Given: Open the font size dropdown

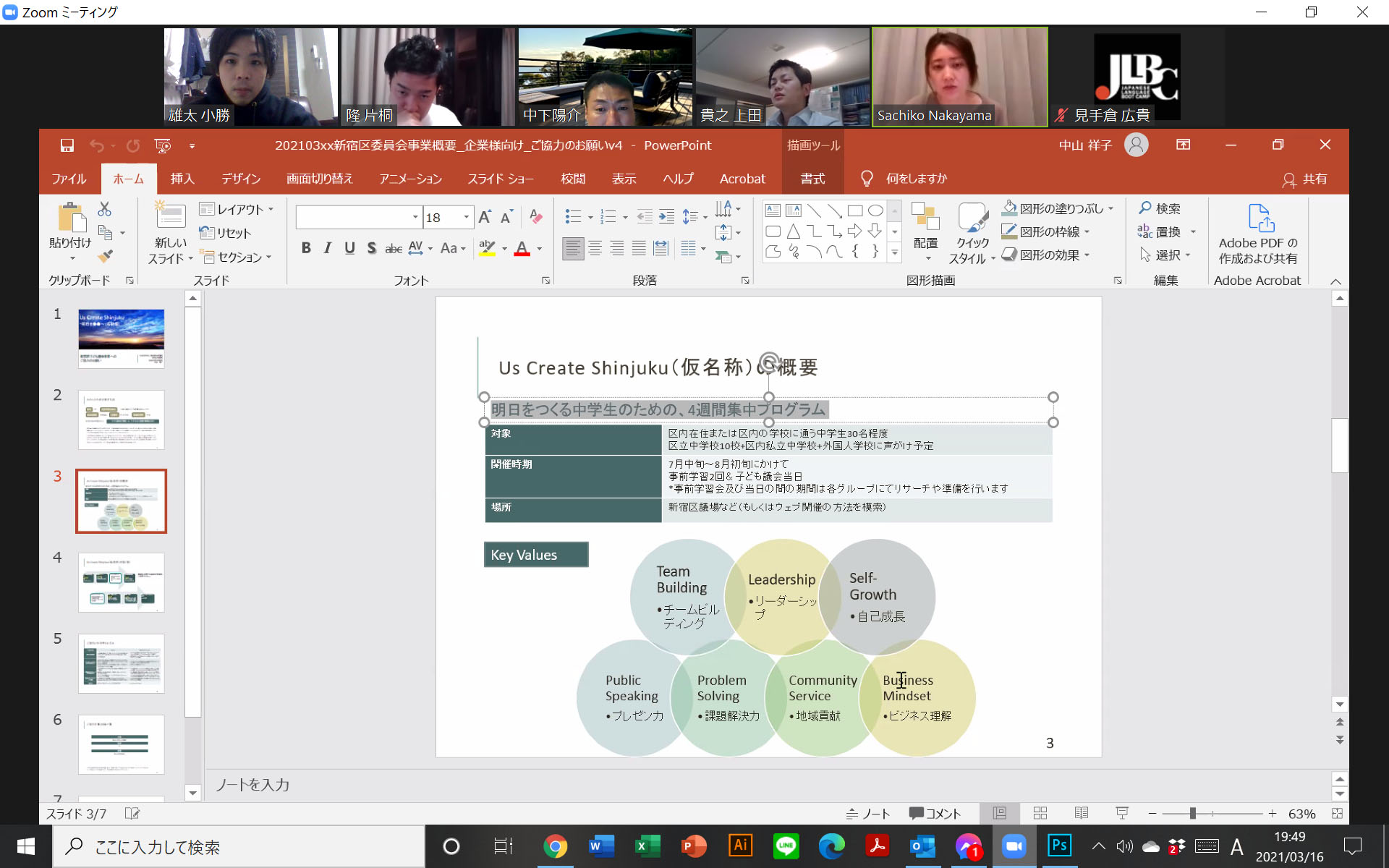Looking at the screenshot, I should (x=467, y=217).
